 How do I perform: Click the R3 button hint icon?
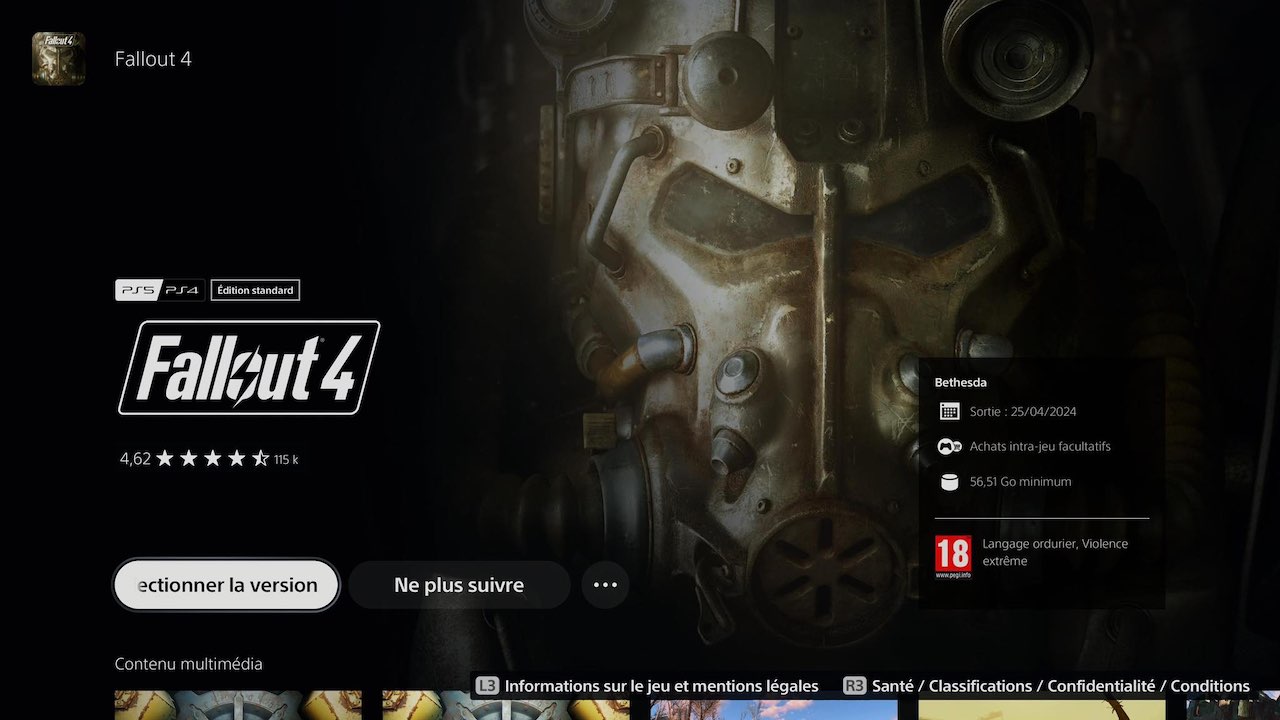click(x=855, y=686)
